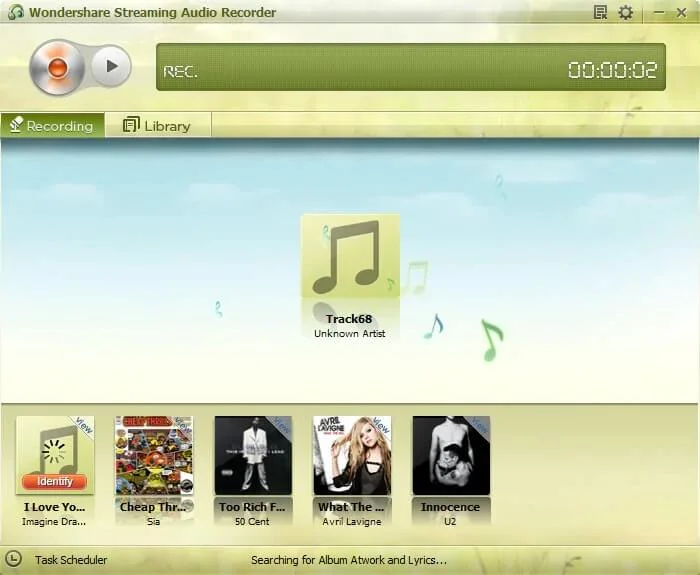The image size is (700, 575).
Task: Click View ribbon on Cheap Thrills cover
Action: click(x=183, y=425)
